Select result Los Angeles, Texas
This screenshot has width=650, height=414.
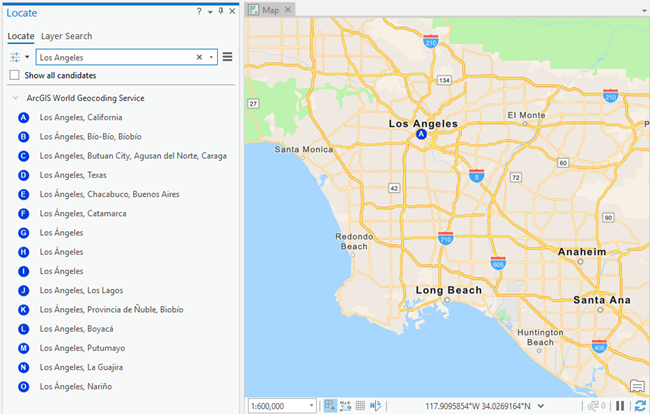tap(73, 175)
